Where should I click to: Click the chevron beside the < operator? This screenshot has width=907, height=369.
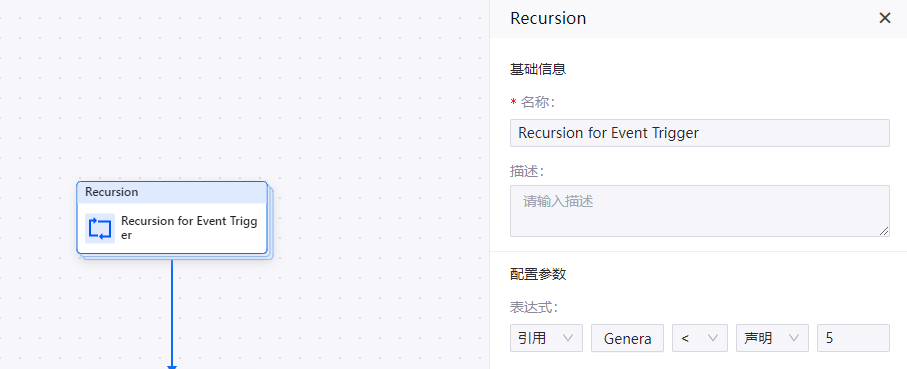[x=713, y=338]
